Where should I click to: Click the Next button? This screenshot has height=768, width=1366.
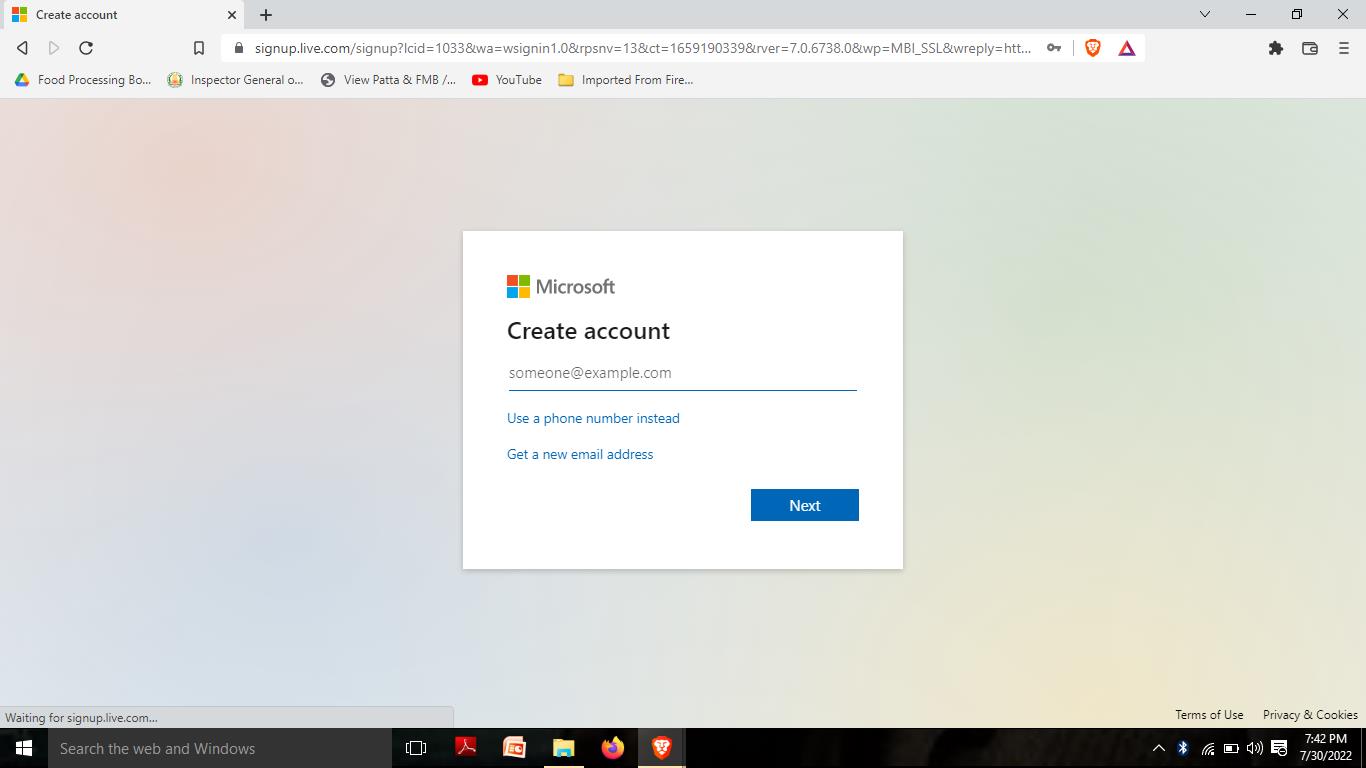[x=805, y=505]
